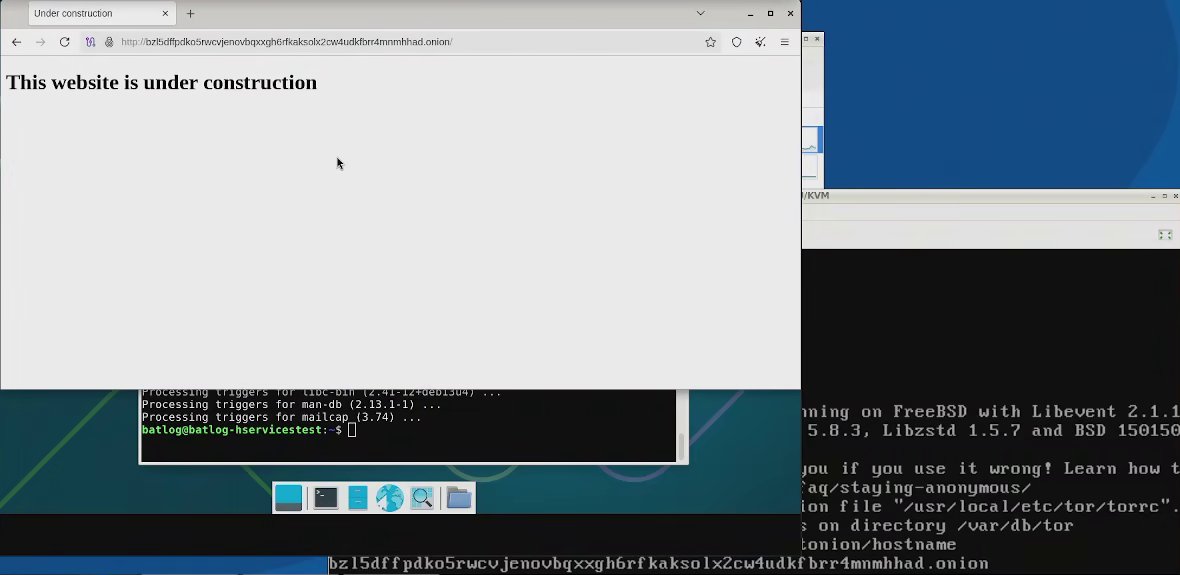This screenshot has height=575, width=1180.
Task: Reload the onion page
Action: click(x=65, y=42)
